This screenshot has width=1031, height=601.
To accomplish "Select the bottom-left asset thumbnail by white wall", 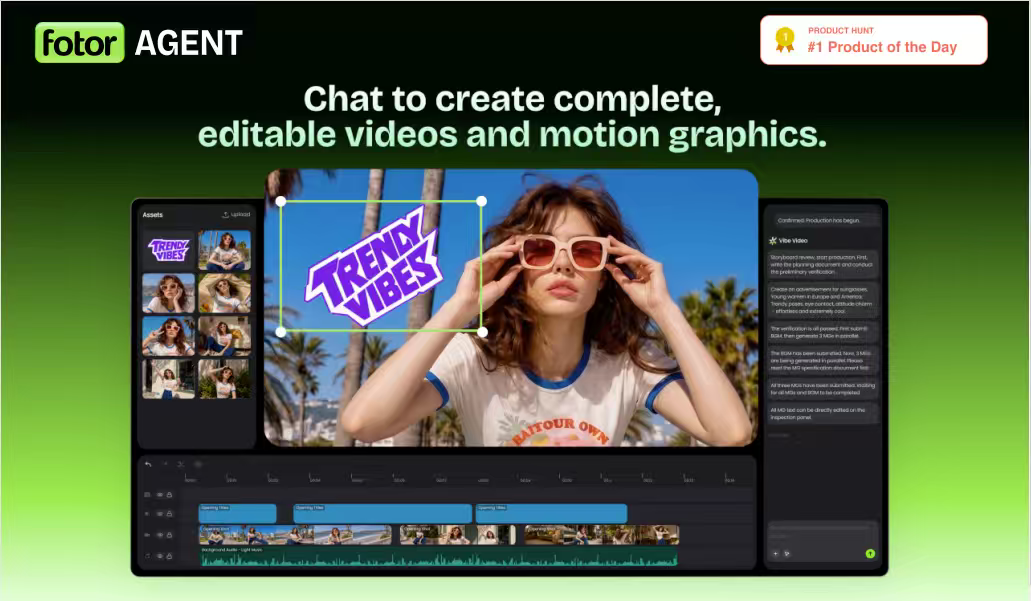I will point(169,379).
